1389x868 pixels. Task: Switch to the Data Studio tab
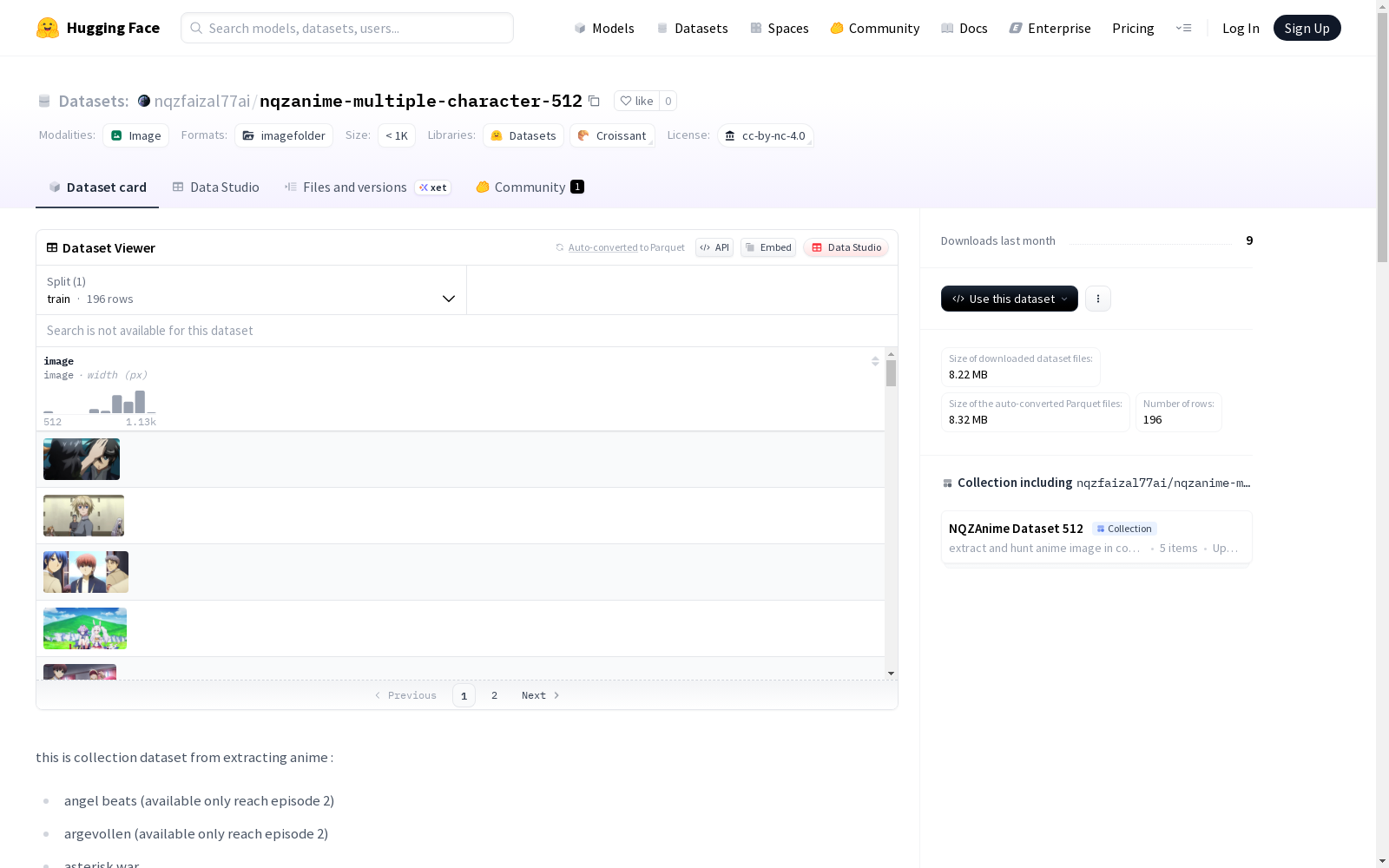click(x=215, y=187)
